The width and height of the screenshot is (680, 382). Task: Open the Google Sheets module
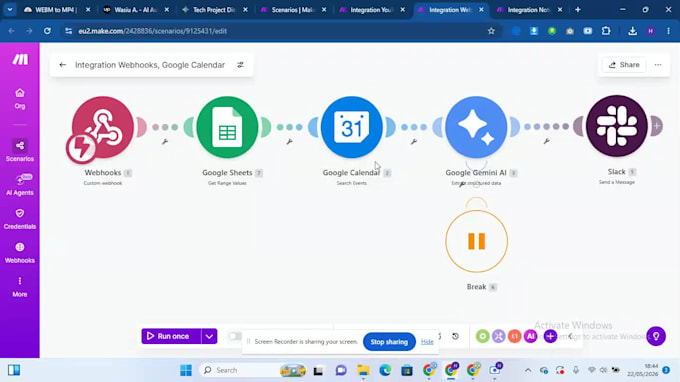[227, 127]
